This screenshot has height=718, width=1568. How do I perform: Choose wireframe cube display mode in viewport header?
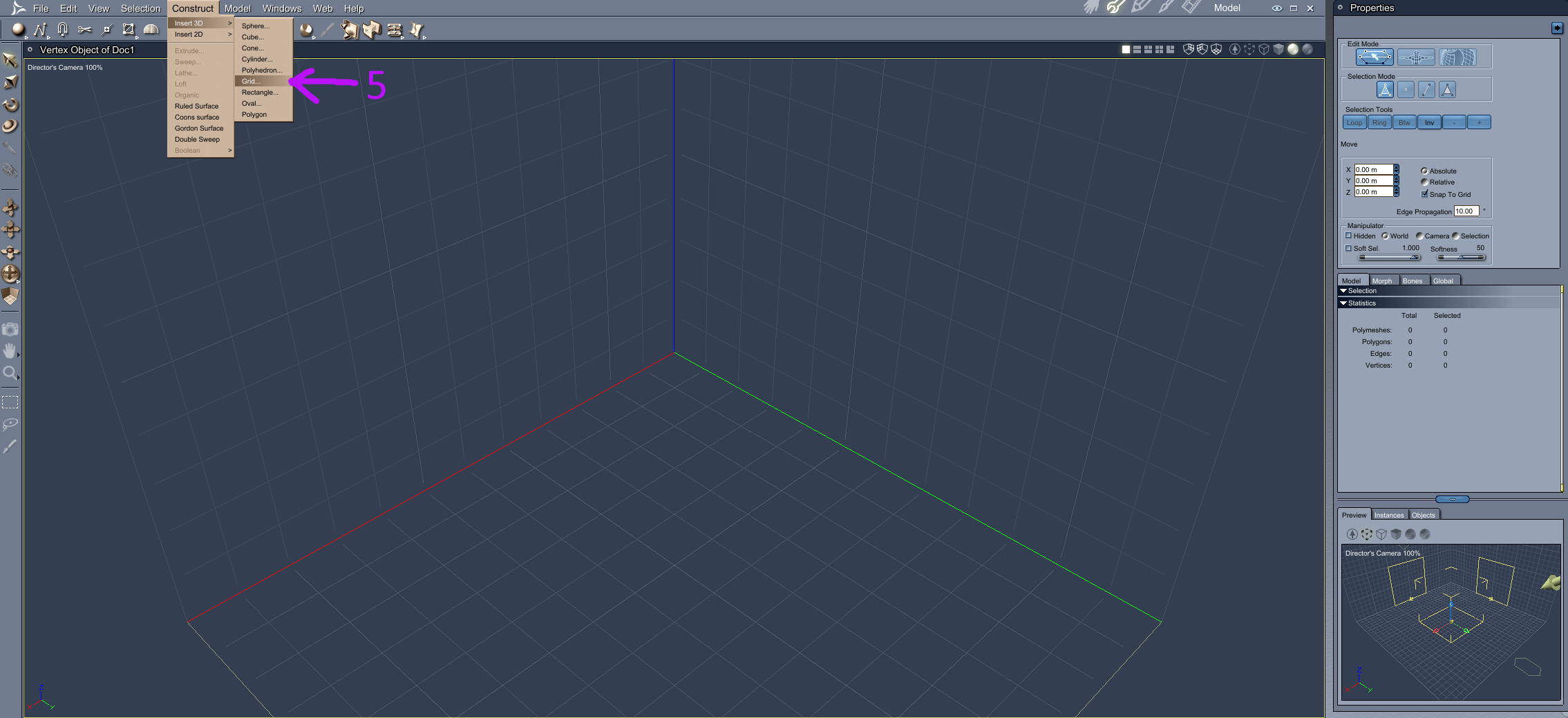pyautogui.click(x=1264, y=50)
